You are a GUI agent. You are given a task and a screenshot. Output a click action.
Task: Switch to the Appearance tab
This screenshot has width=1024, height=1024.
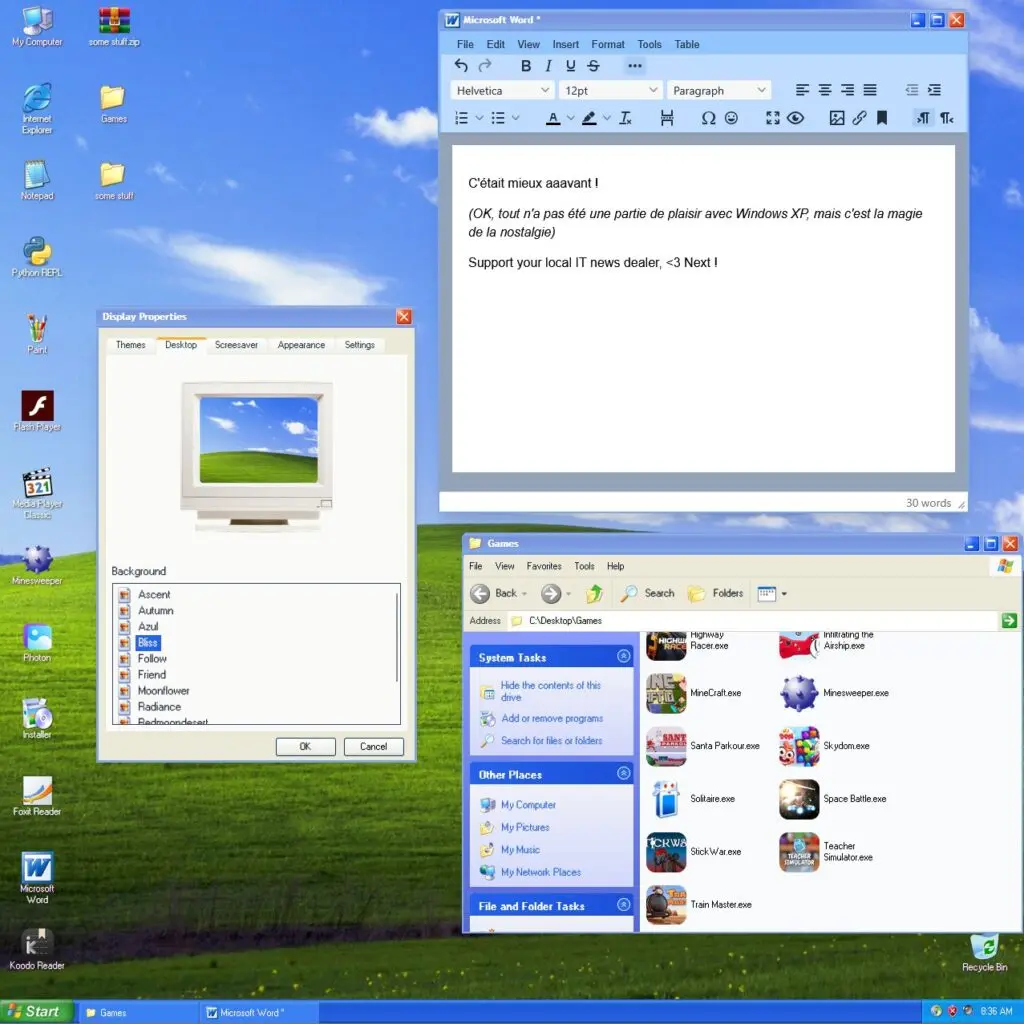pyautogui.click(x=301, y=345)
